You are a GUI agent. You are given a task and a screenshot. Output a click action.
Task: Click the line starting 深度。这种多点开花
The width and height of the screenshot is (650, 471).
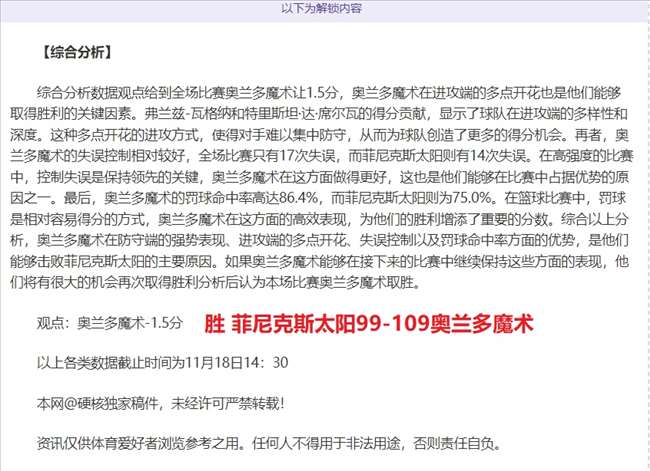(319, 135)
